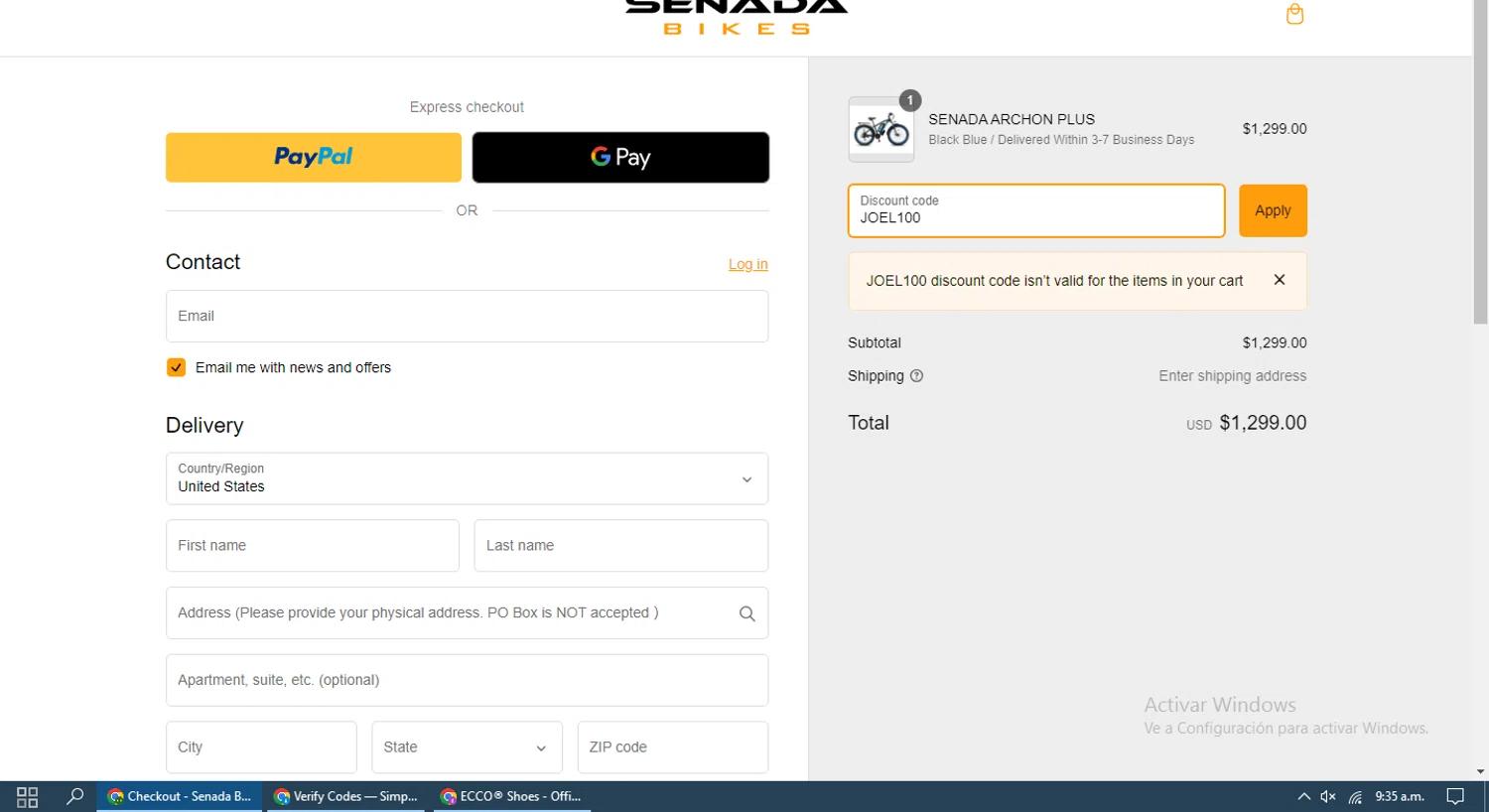Open the Country/Region dropdown
The width and height of the screenshot is (1489, 812).
(467, 478)
